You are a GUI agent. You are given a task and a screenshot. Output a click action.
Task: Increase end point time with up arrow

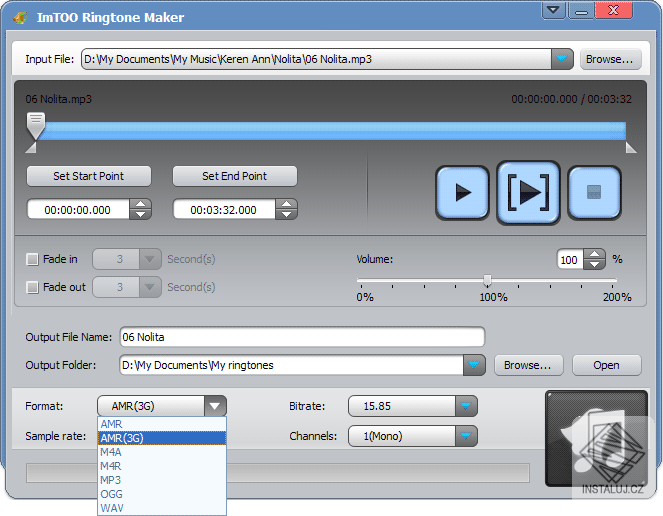coord(286,204)
